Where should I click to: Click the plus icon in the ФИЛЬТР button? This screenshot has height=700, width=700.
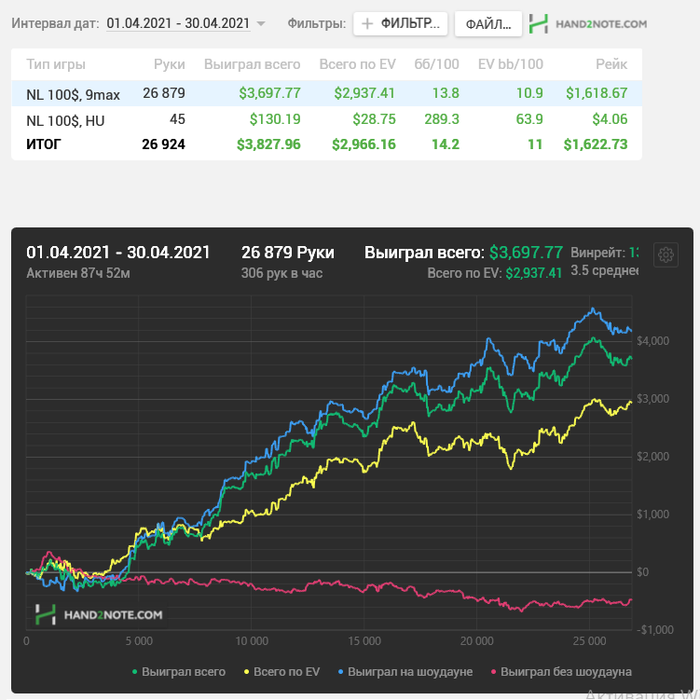click(367, 24)
